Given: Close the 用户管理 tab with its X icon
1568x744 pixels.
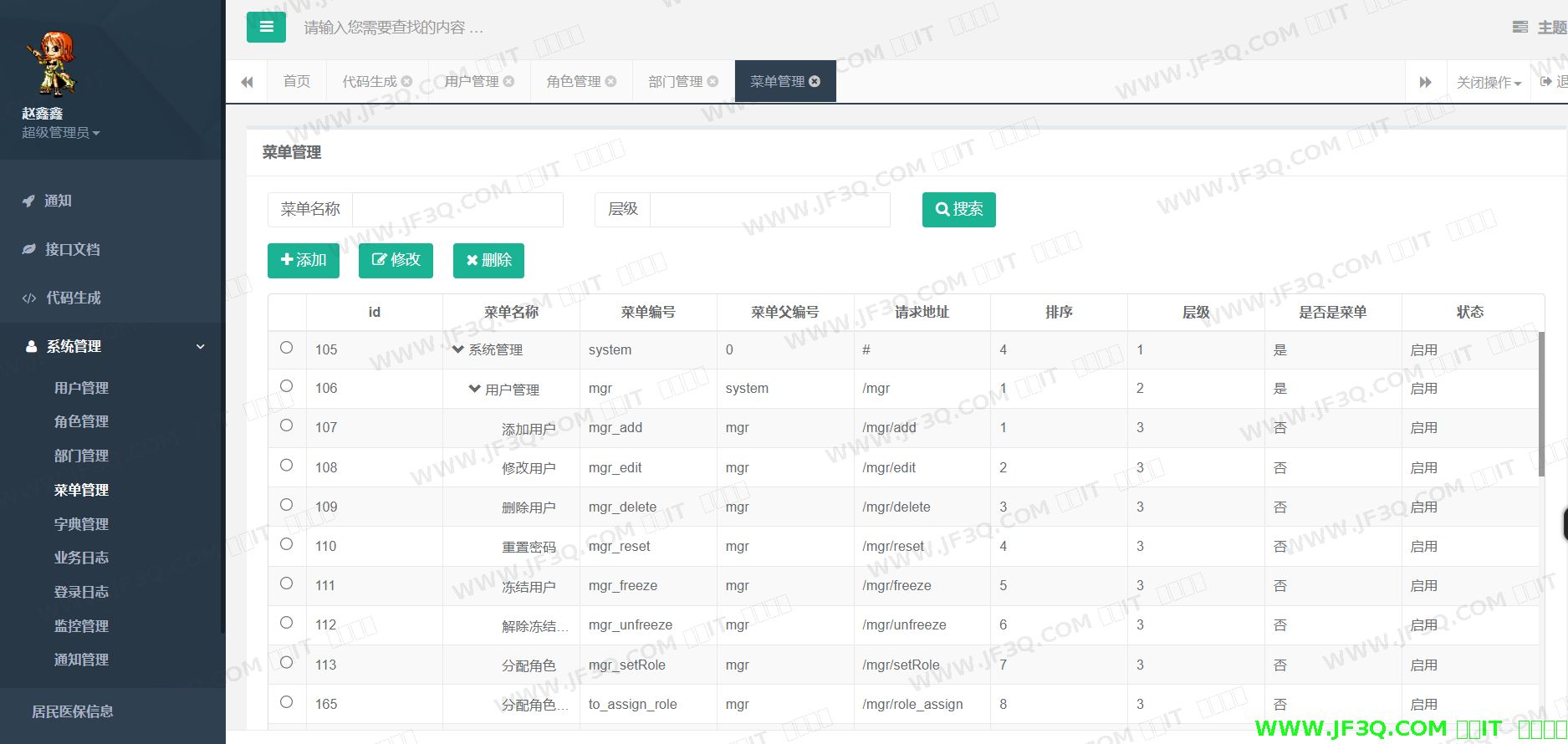Looking at the screenshot, I should (509, 81).
